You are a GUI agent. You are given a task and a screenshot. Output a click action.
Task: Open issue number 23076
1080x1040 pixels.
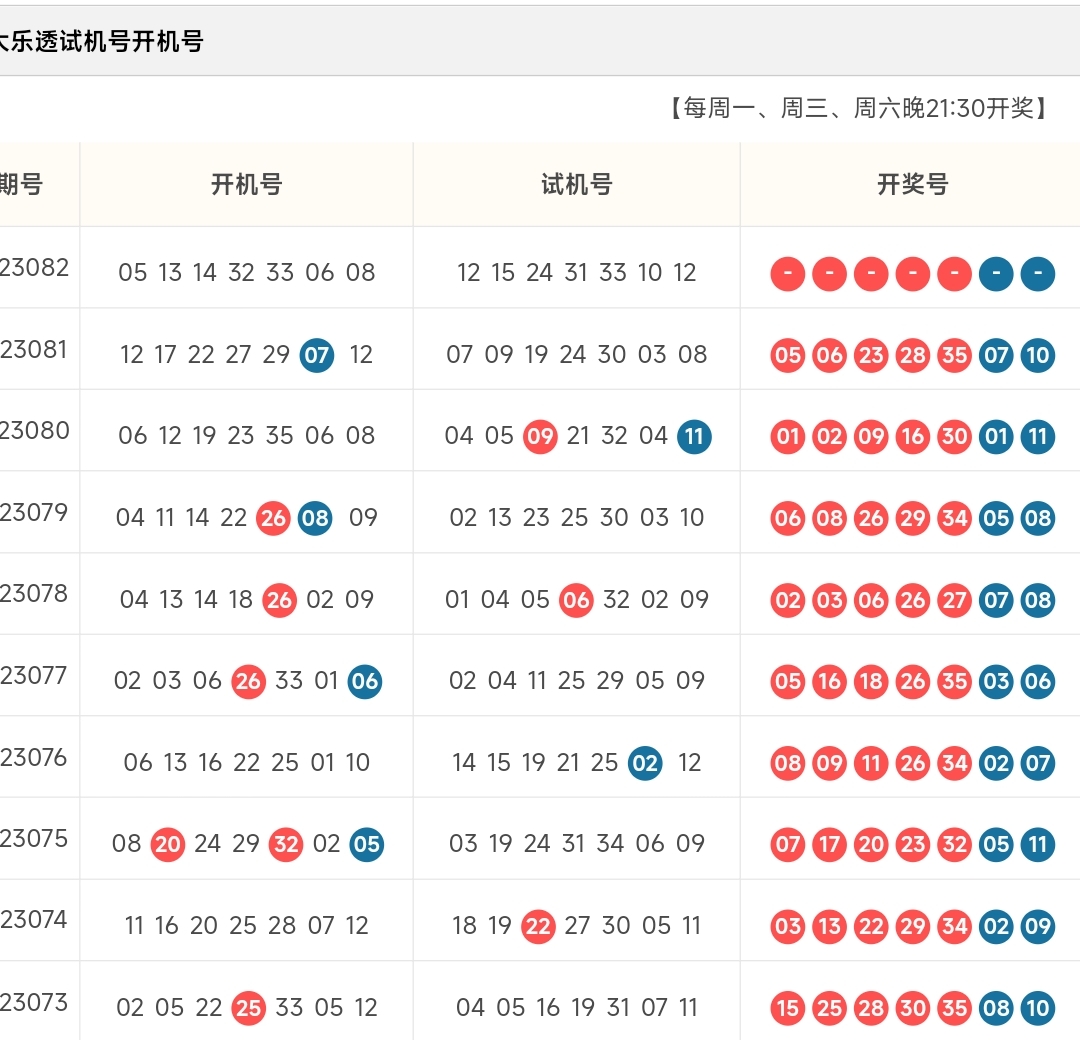[34, 758]
